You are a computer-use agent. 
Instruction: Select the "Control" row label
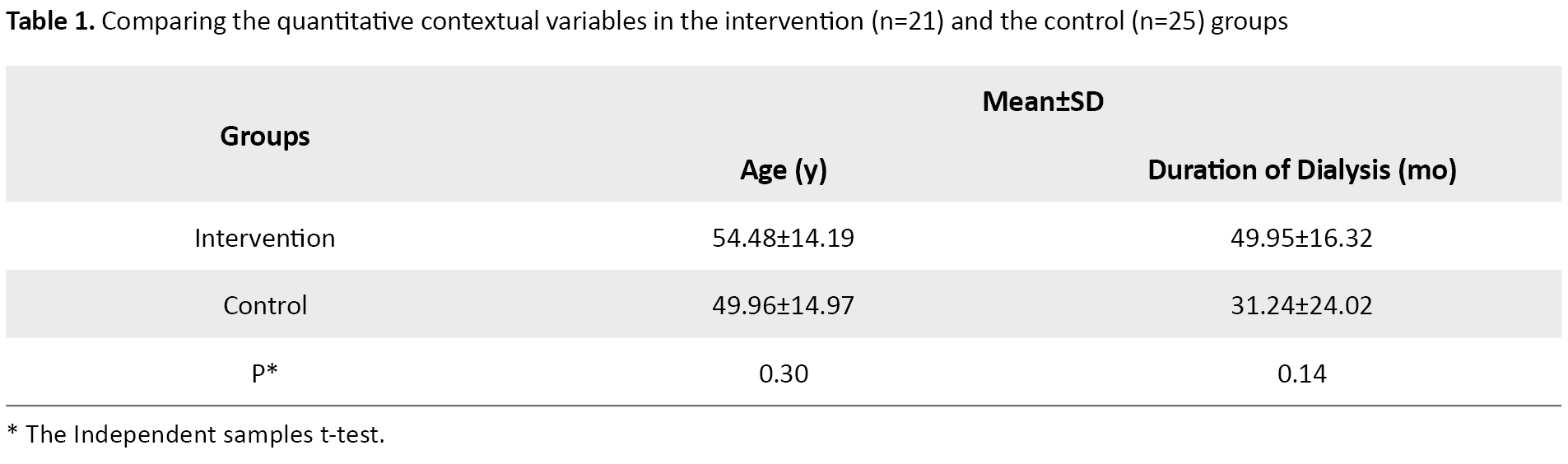coord(264,306)
